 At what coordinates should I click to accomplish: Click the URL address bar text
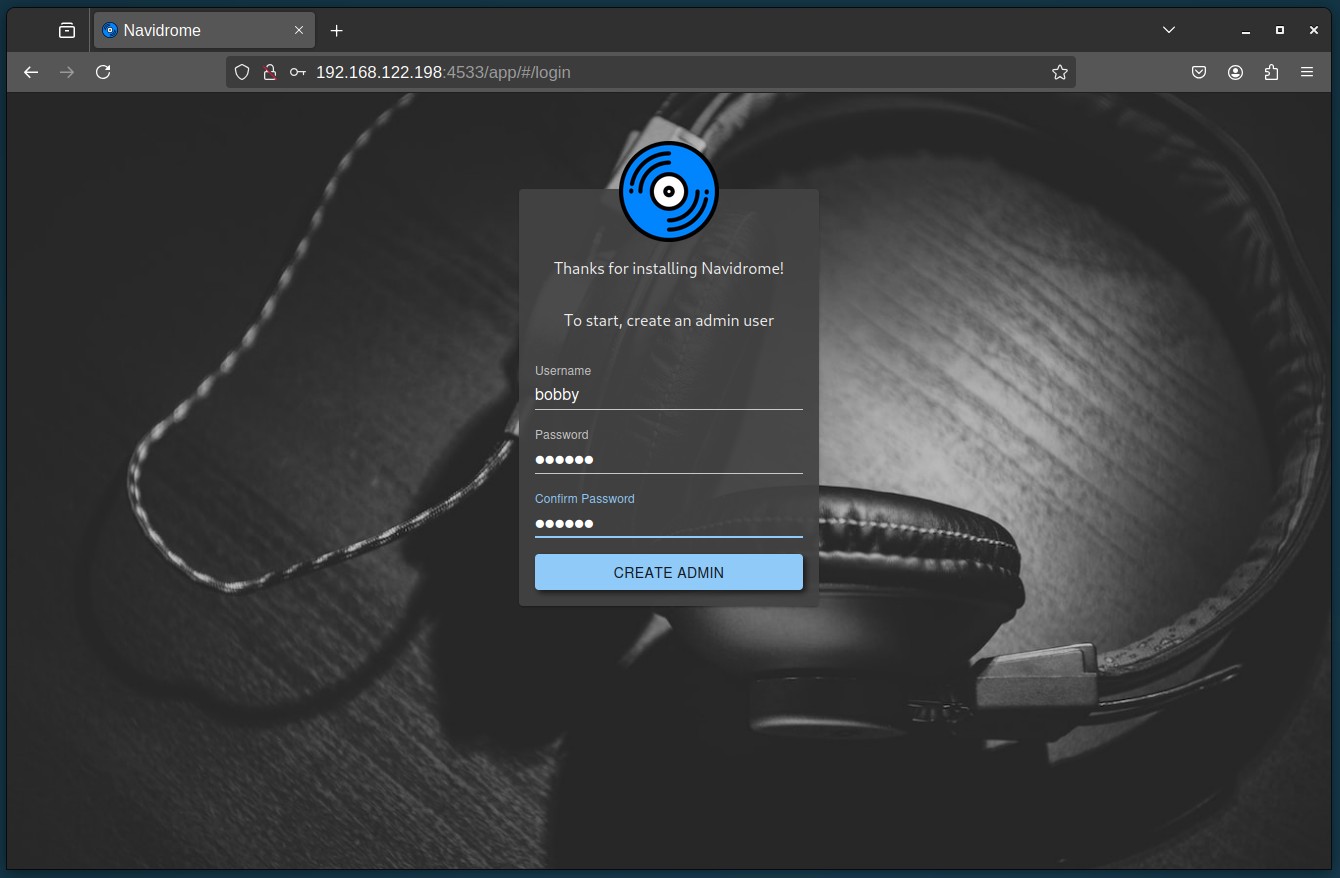pos(443,72)
